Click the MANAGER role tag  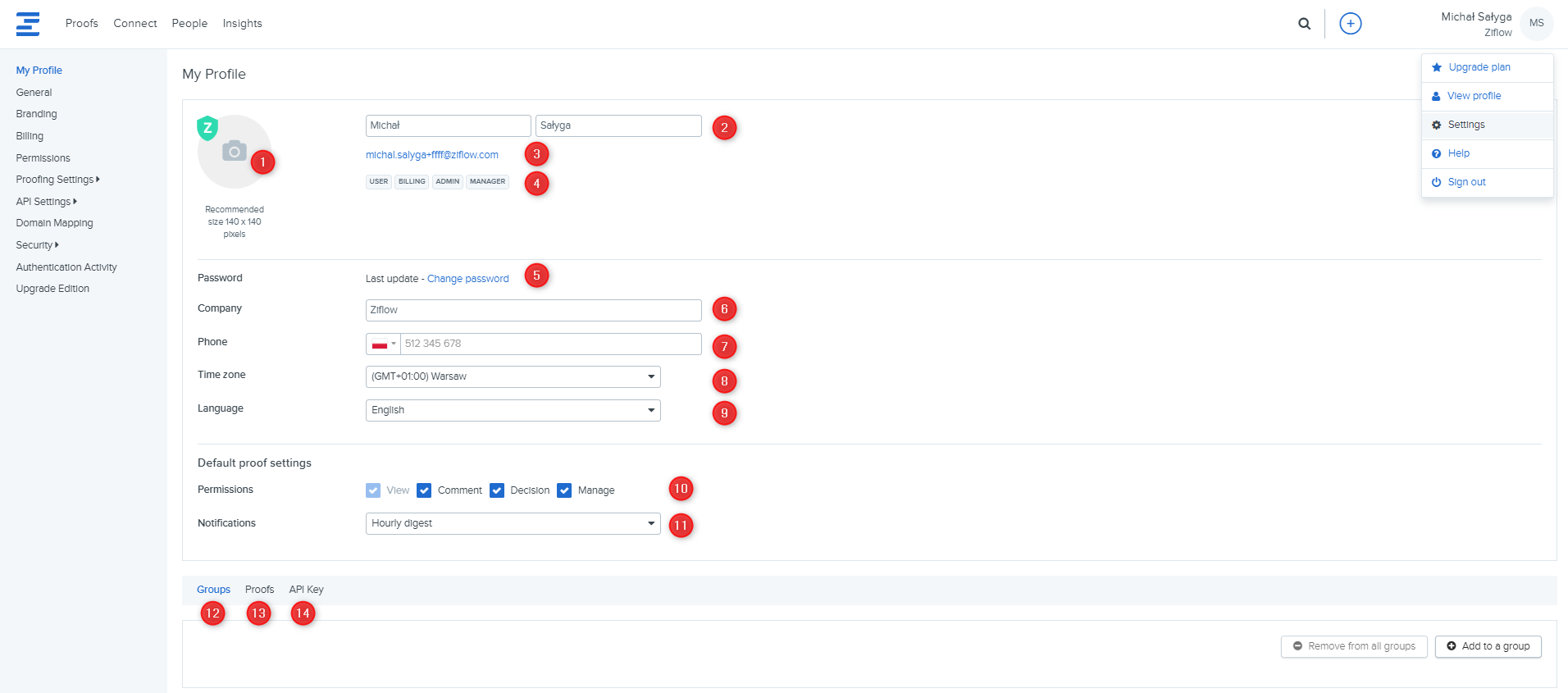coord(487,181)
